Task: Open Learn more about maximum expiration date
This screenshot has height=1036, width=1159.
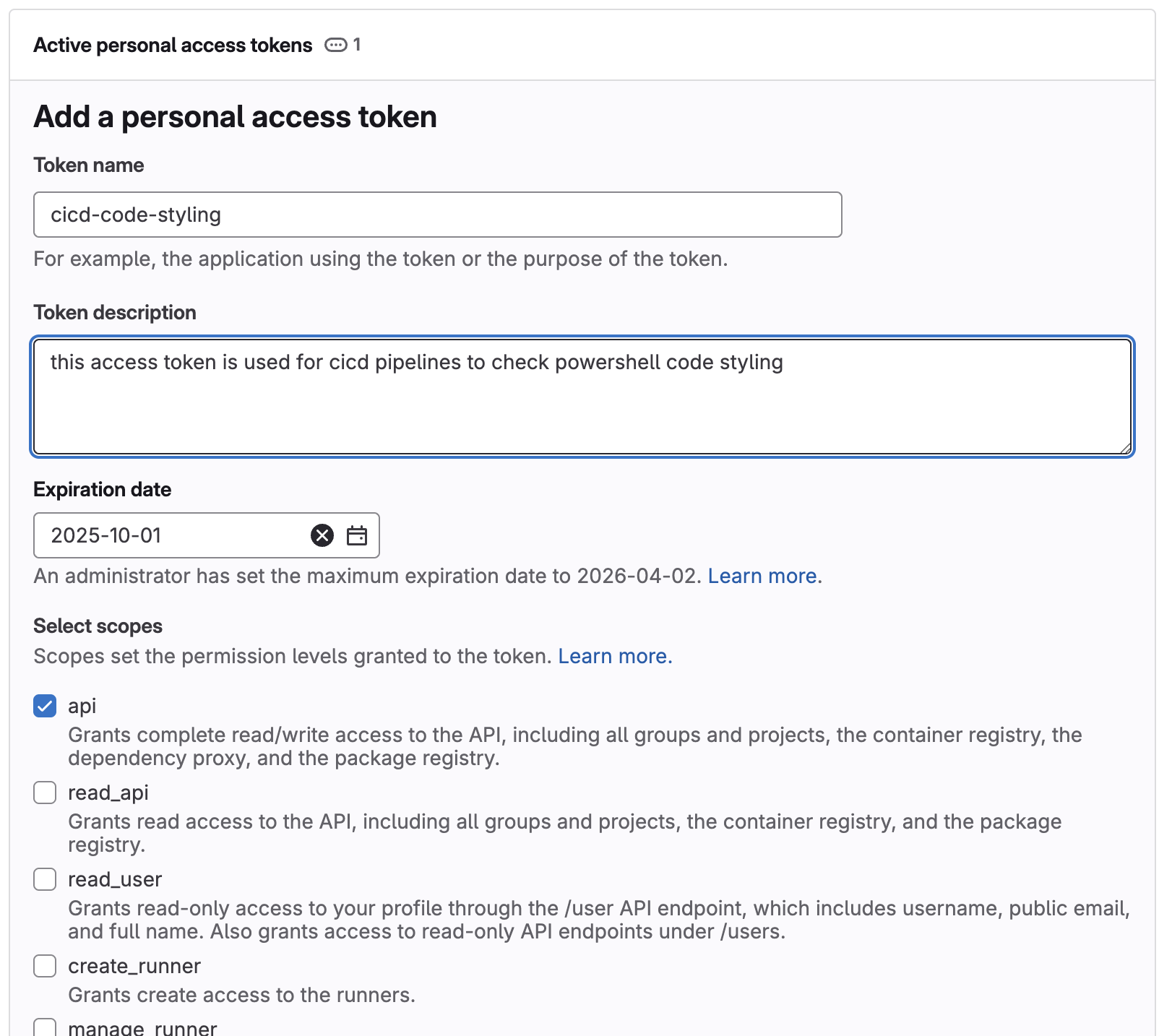Action: point(762,576)
